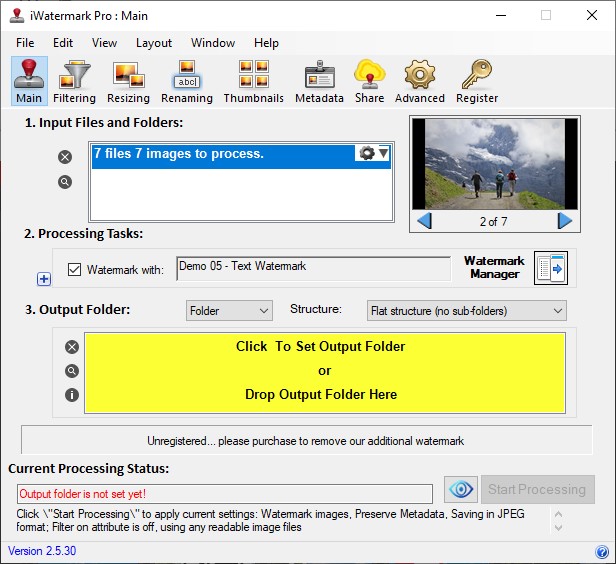Clear input files with the X icon
Viewport: 616px width, 564px height.
pyautogui.click(x=65, y=157)
